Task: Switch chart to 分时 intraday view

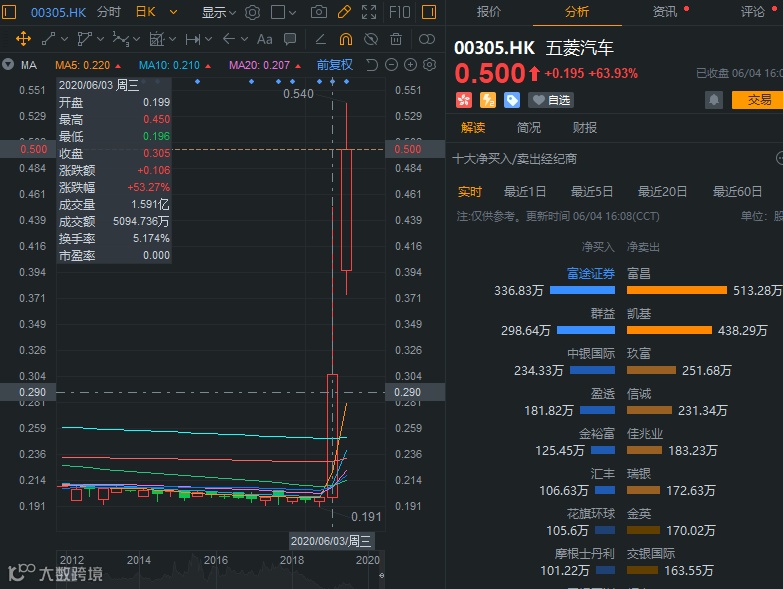Action: click(109, 12)
